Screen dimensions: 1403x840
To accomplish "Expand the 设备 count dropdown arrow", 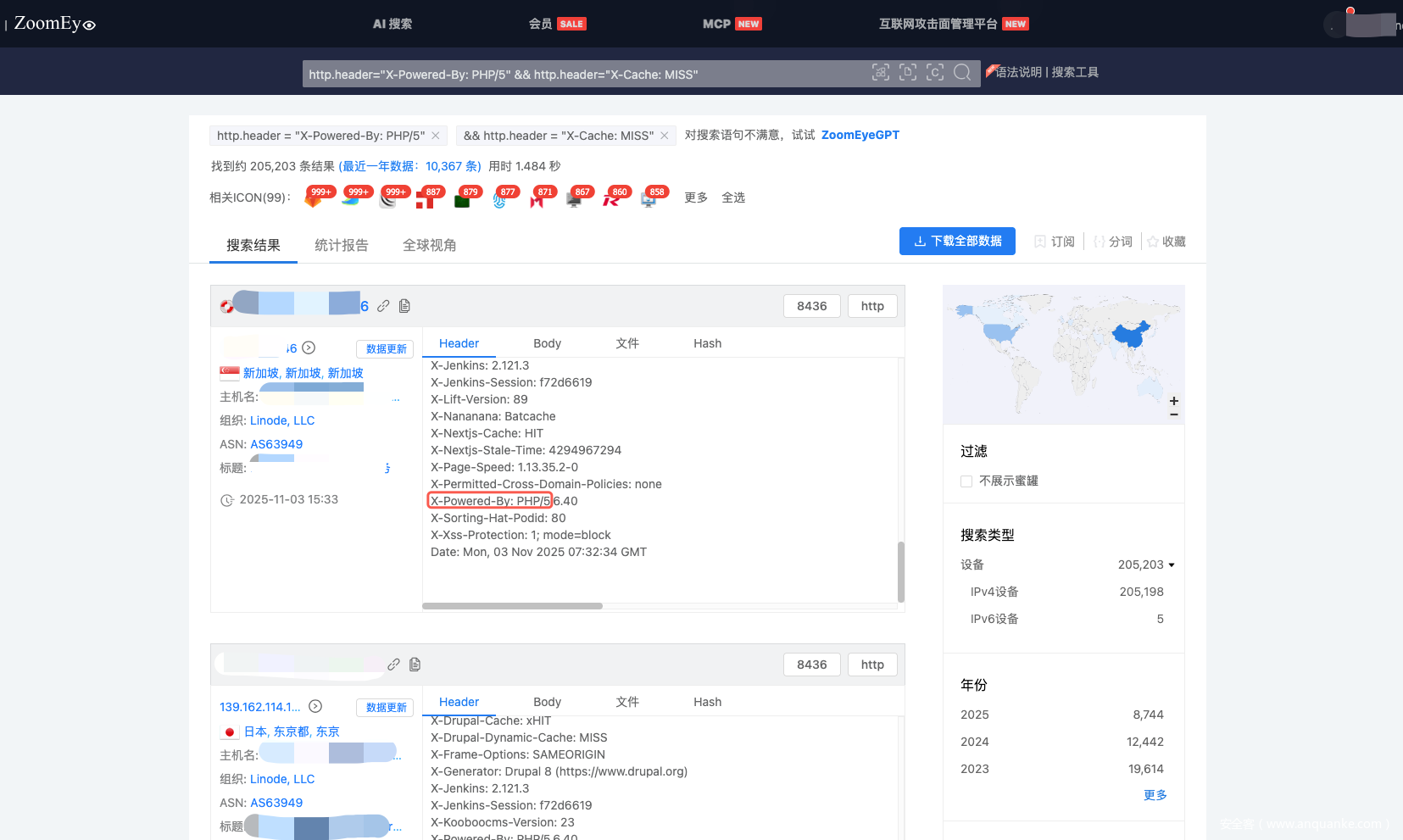I will click(x=1172, y=565).
